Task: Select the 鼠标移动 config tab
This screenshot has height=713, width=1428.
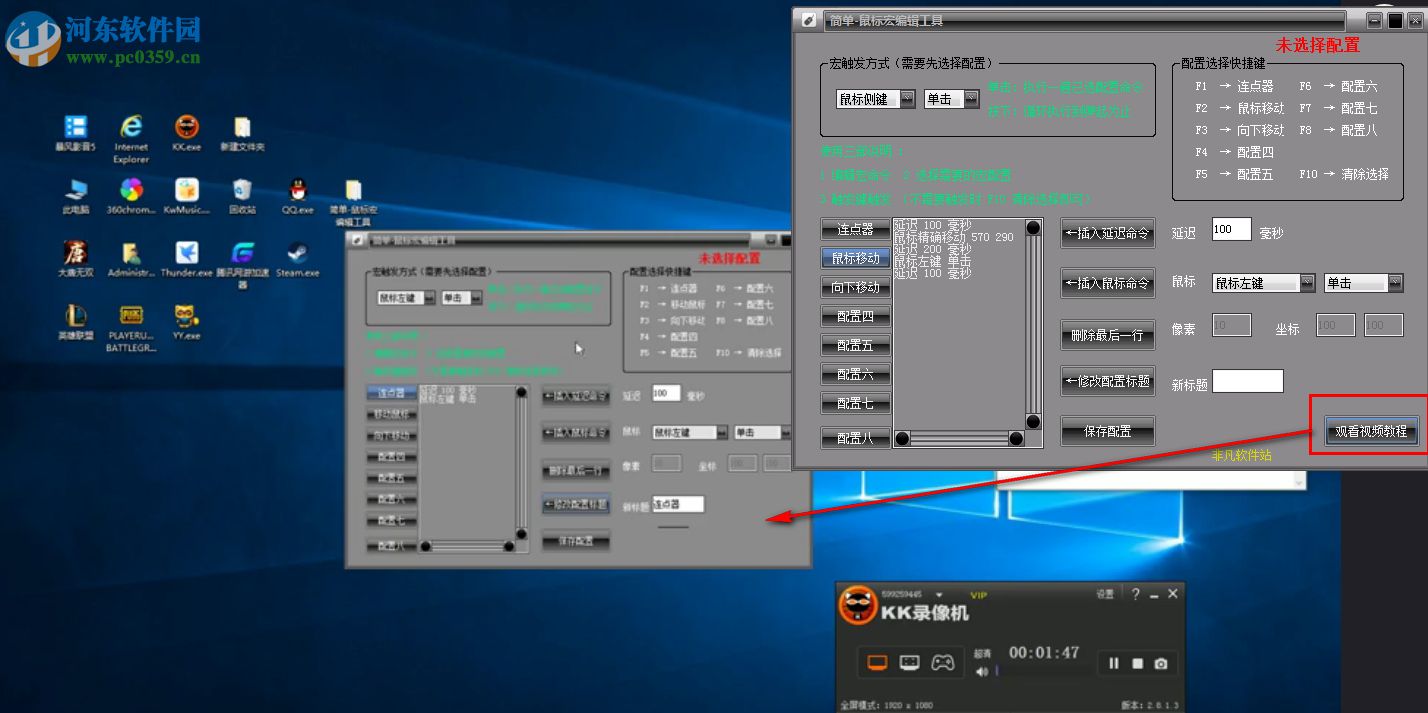Action: (855, 258)
